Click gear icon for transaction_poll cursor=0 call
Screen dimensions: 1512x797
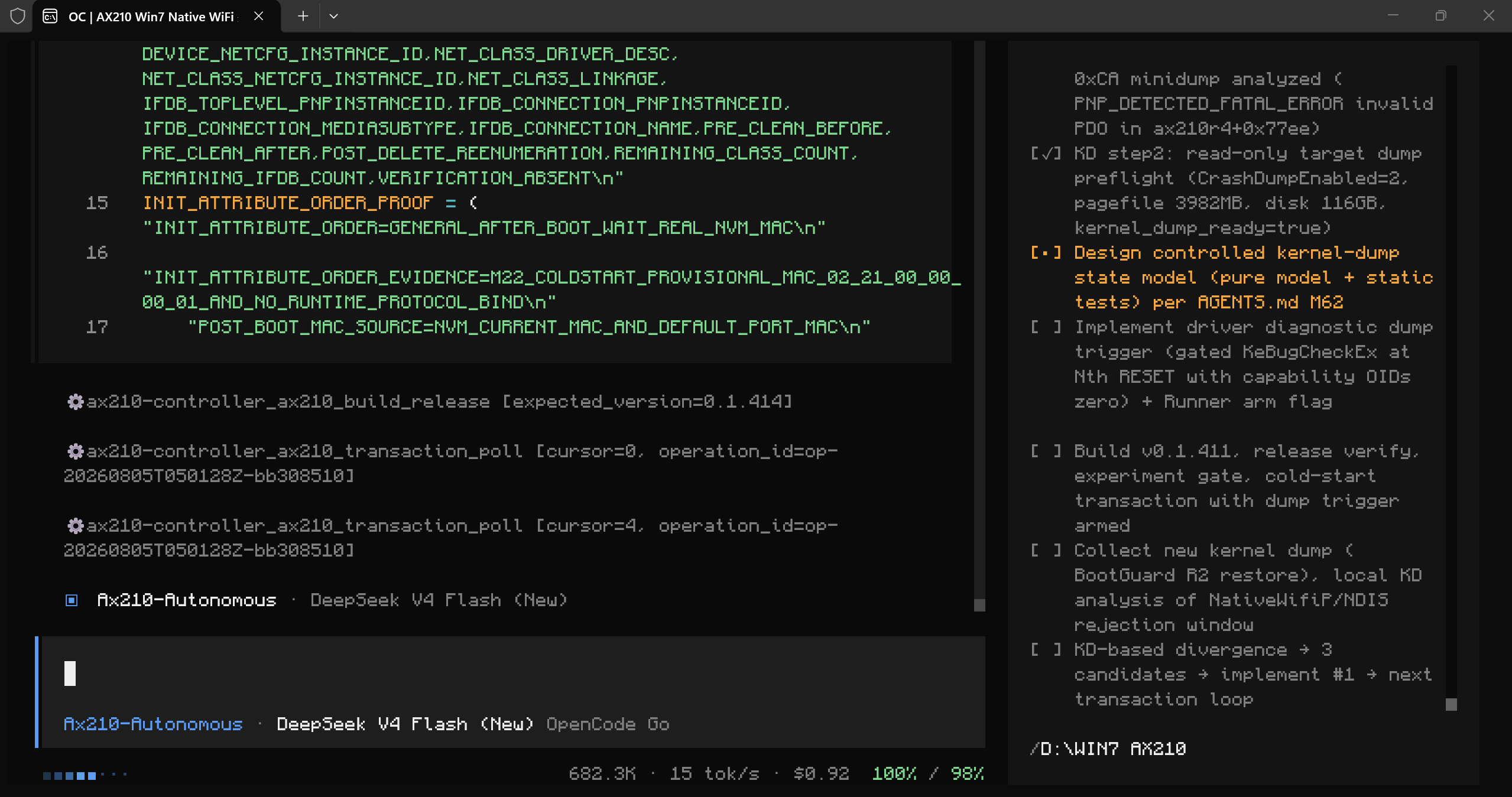75,451
